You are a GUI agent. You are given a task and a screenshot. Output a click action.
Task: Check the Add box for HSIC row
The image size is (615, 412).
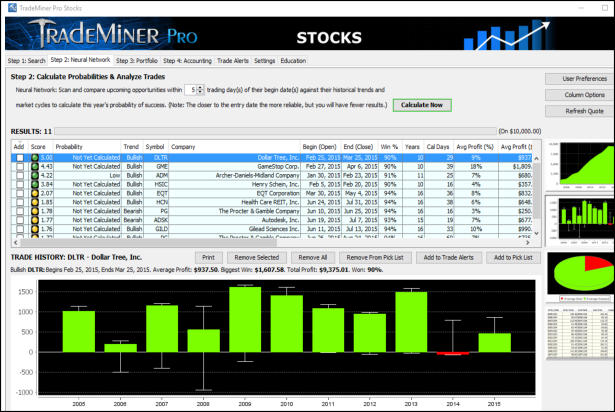tap(20, 184)
